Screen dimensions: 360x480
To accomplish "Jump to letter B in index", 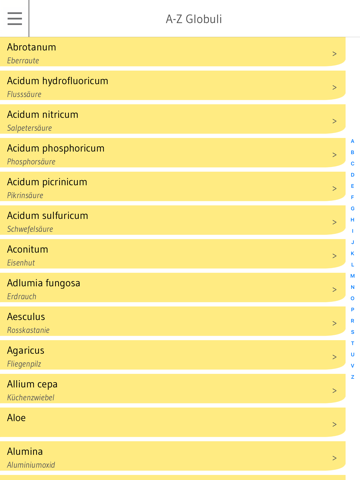I will point(352,152).
